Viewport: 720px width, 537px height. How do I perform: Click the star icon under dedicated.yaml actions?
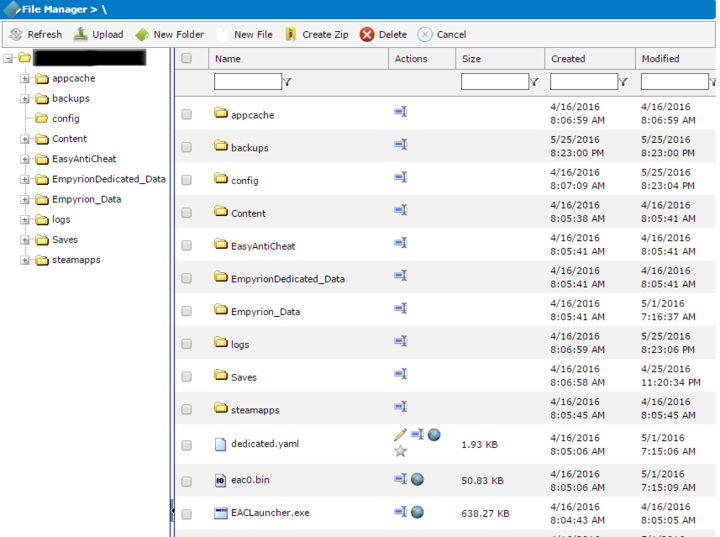click(x=400, y=451)
